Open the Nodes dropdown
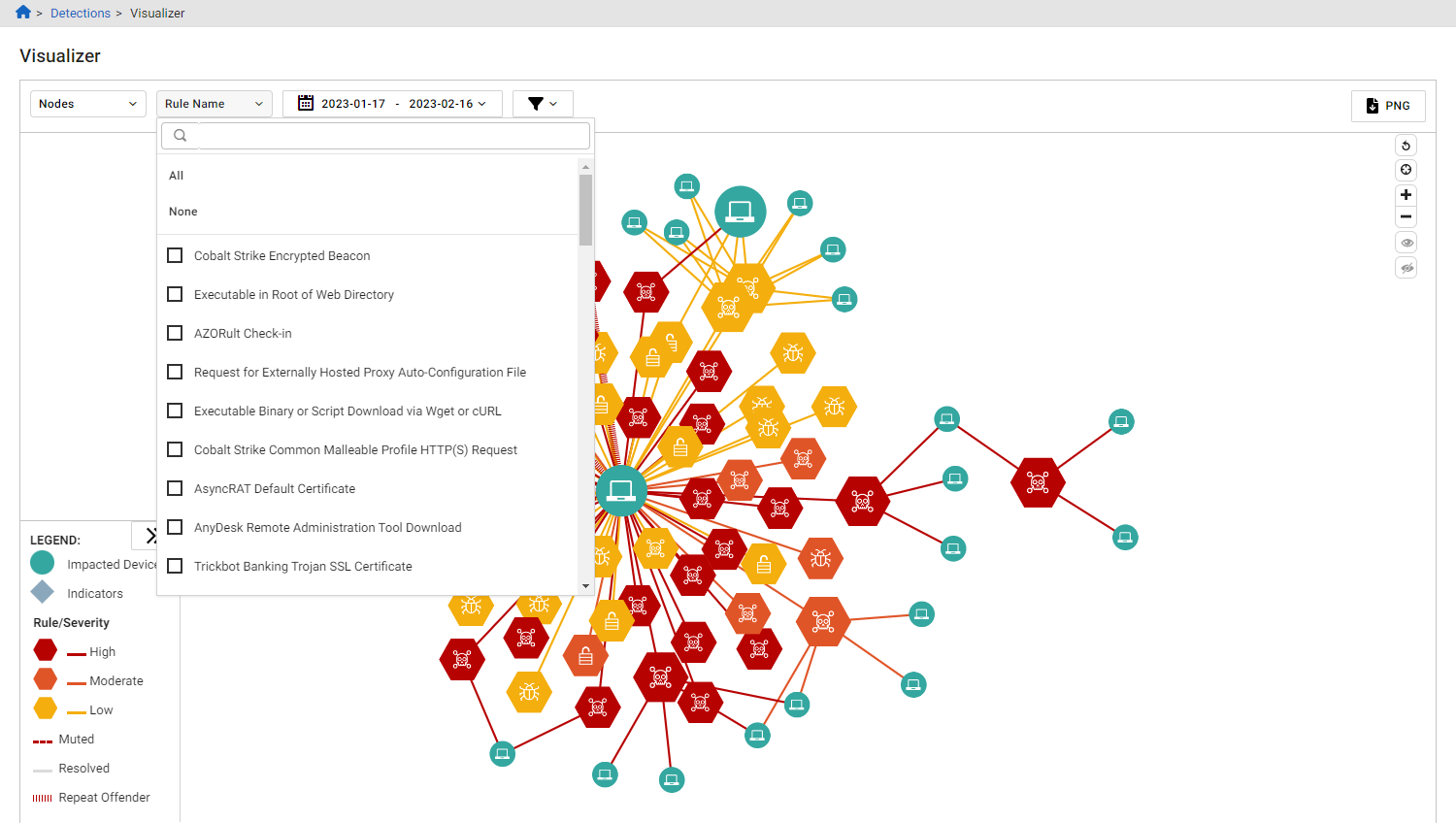The image size is (1456, 823). [87, 103]
